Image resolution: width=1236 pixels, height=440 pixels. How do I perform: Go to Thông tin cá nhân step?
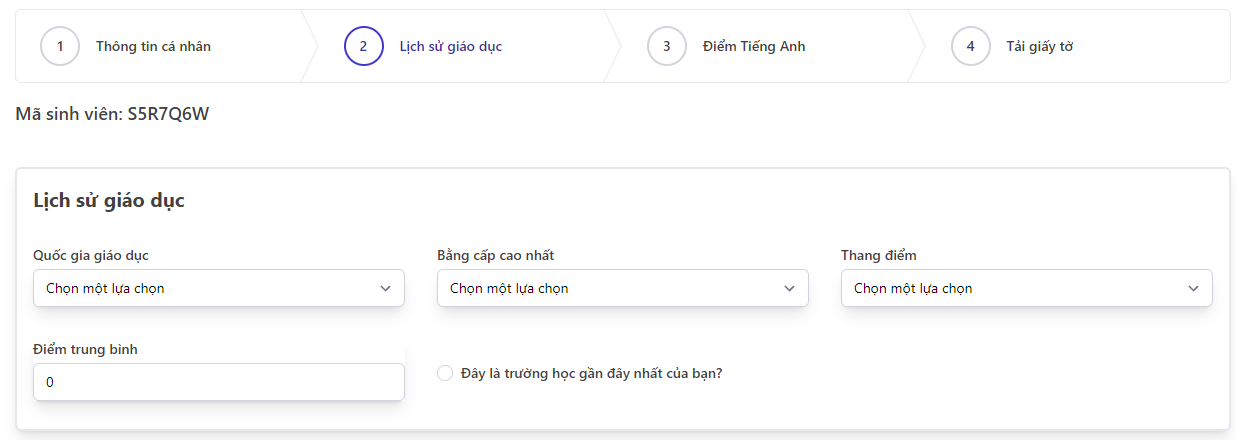[153, 46]
